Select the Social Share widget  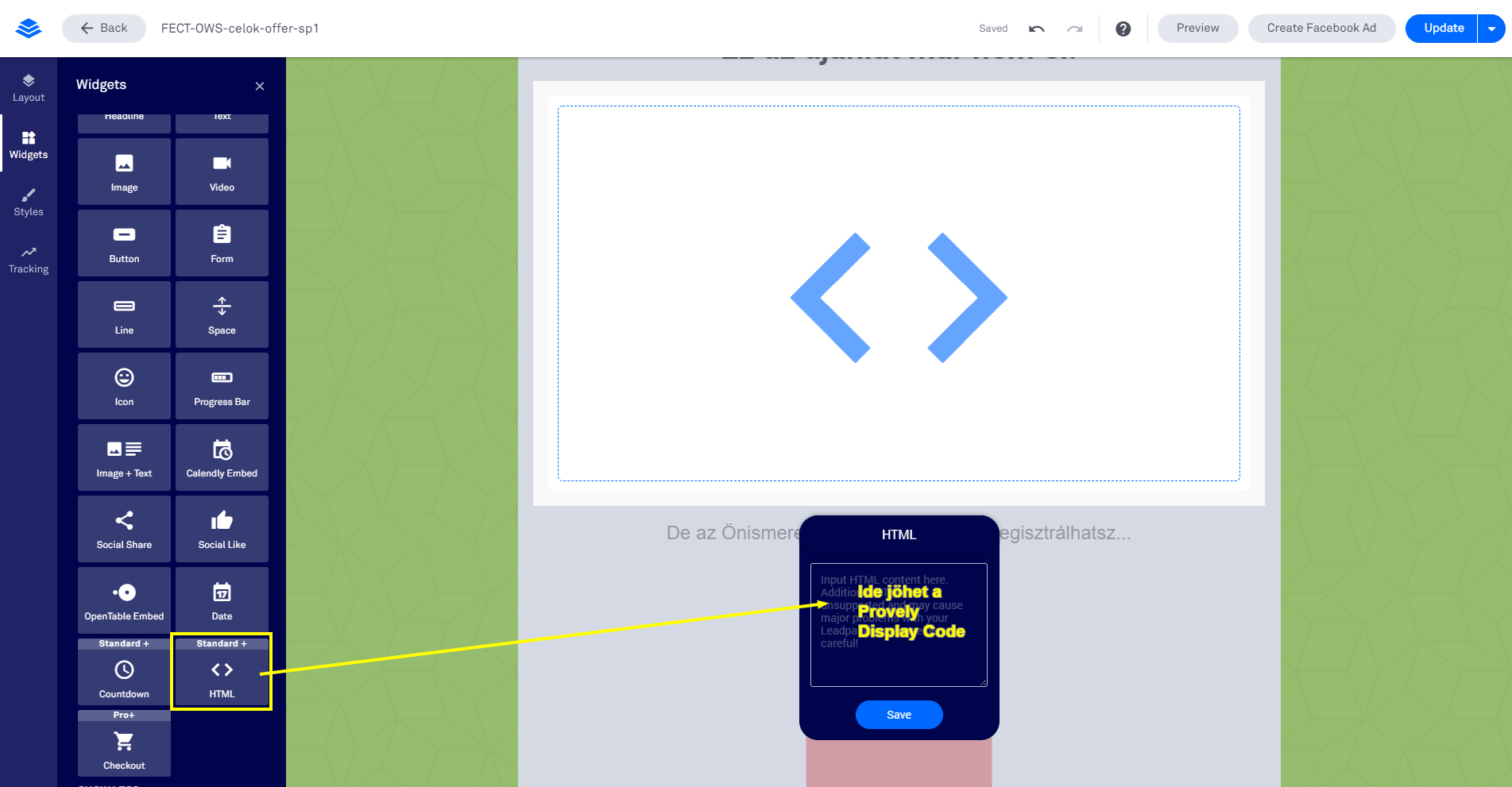pyautogui.click(x=124, y=529)
